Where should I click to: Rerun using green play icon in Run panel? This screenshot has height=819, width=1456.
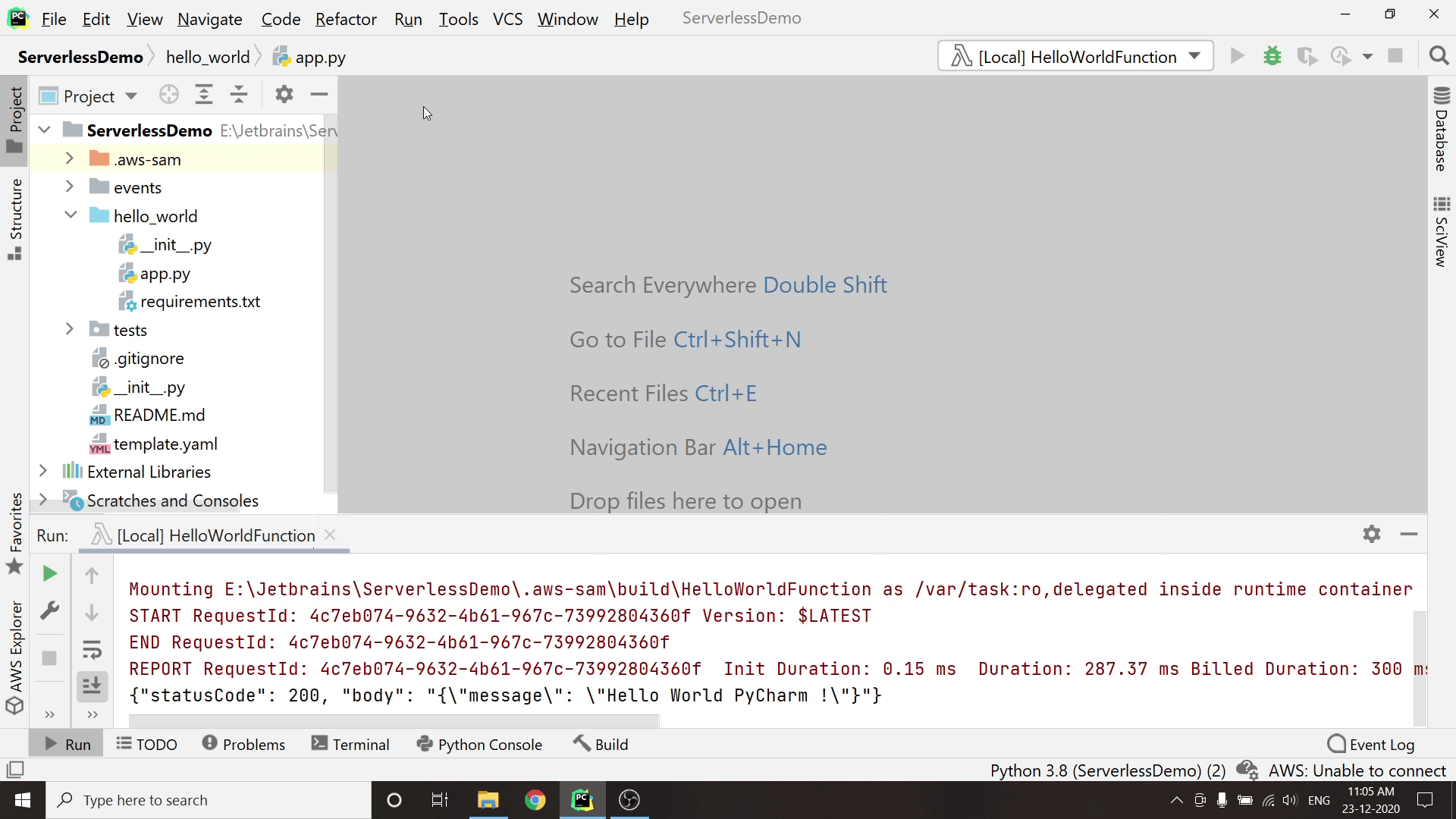pos(49,574)
